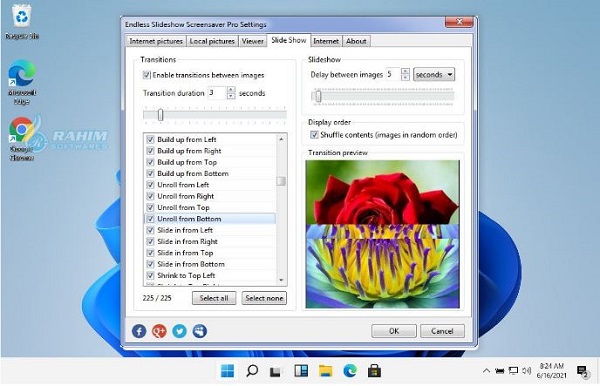Viewport: 600px width, 386px height.
Task: Uncheck Unroll from Bottom checkbox
Action: point(150,219)
